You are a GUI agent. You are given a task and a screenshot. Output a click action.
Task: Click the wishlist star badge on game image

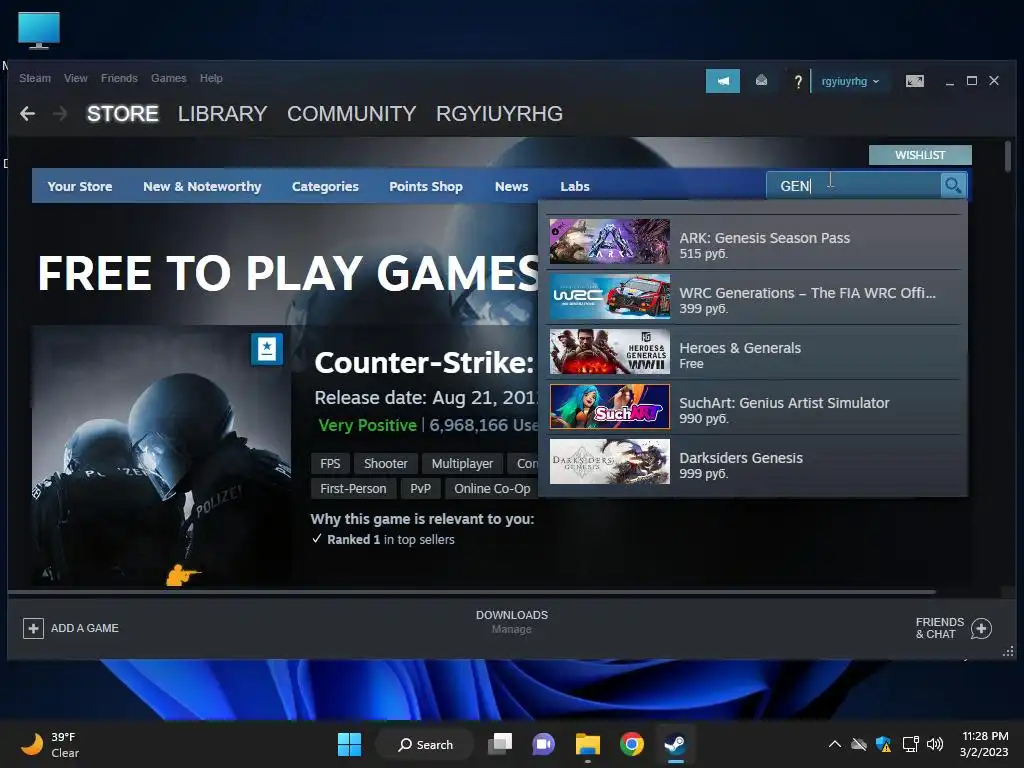tap(267, 349)
